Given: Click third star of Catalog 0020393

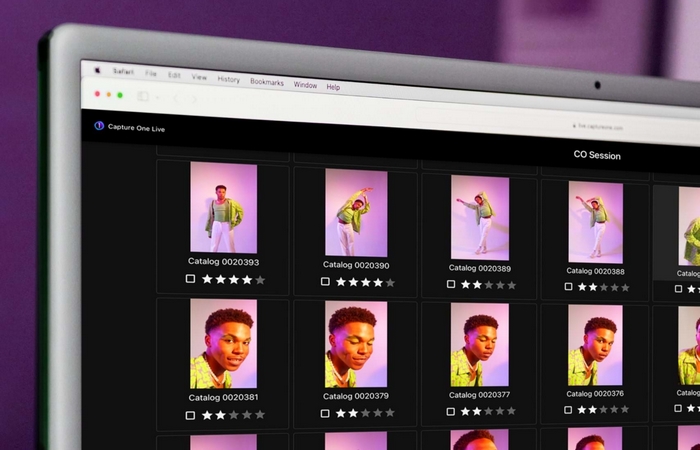Looking at the screenshot, I should (234, 279).
